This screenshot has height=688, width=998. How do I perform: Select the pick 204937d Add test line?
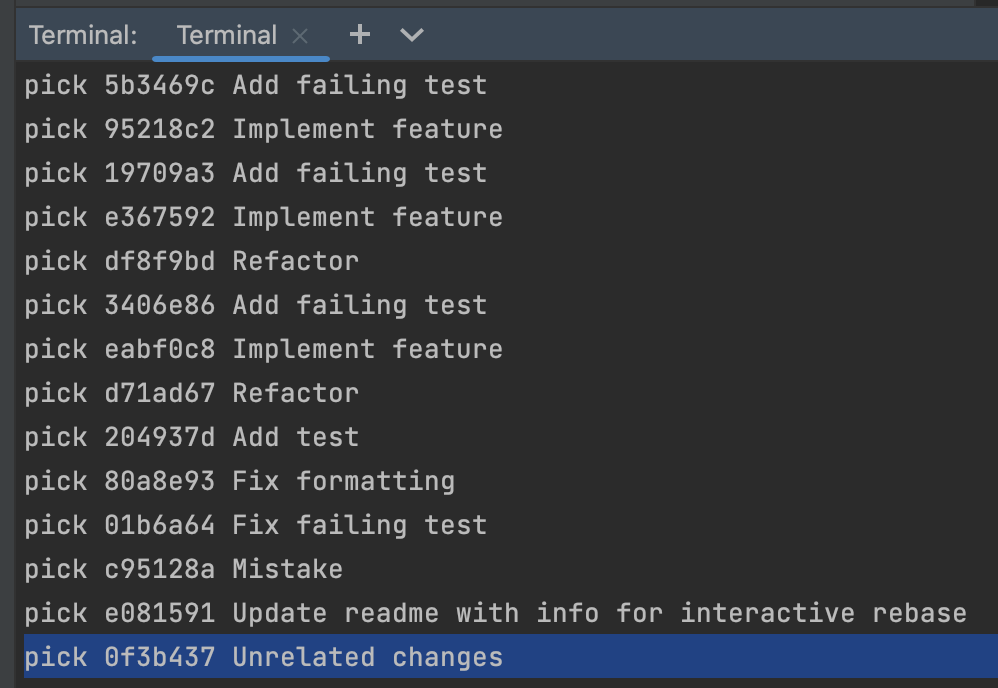coord(190,436)
